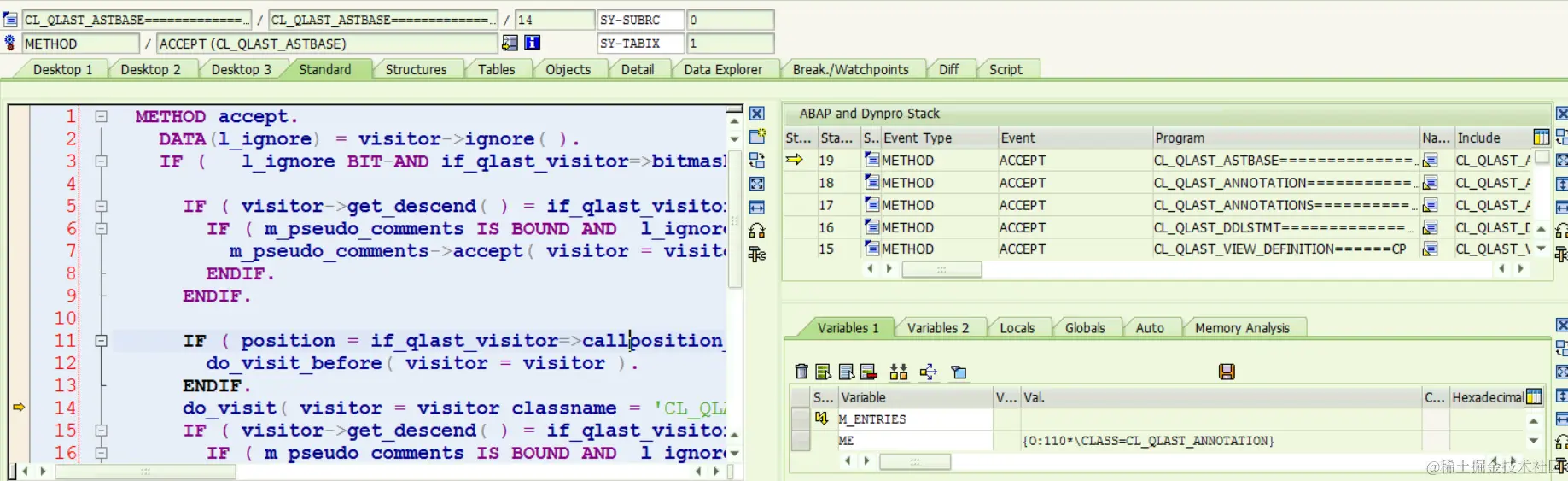Viewport: 1568px width, 481px height.
Task: Click the table icon beside M_ENTRIES
Action: point(821,419)
